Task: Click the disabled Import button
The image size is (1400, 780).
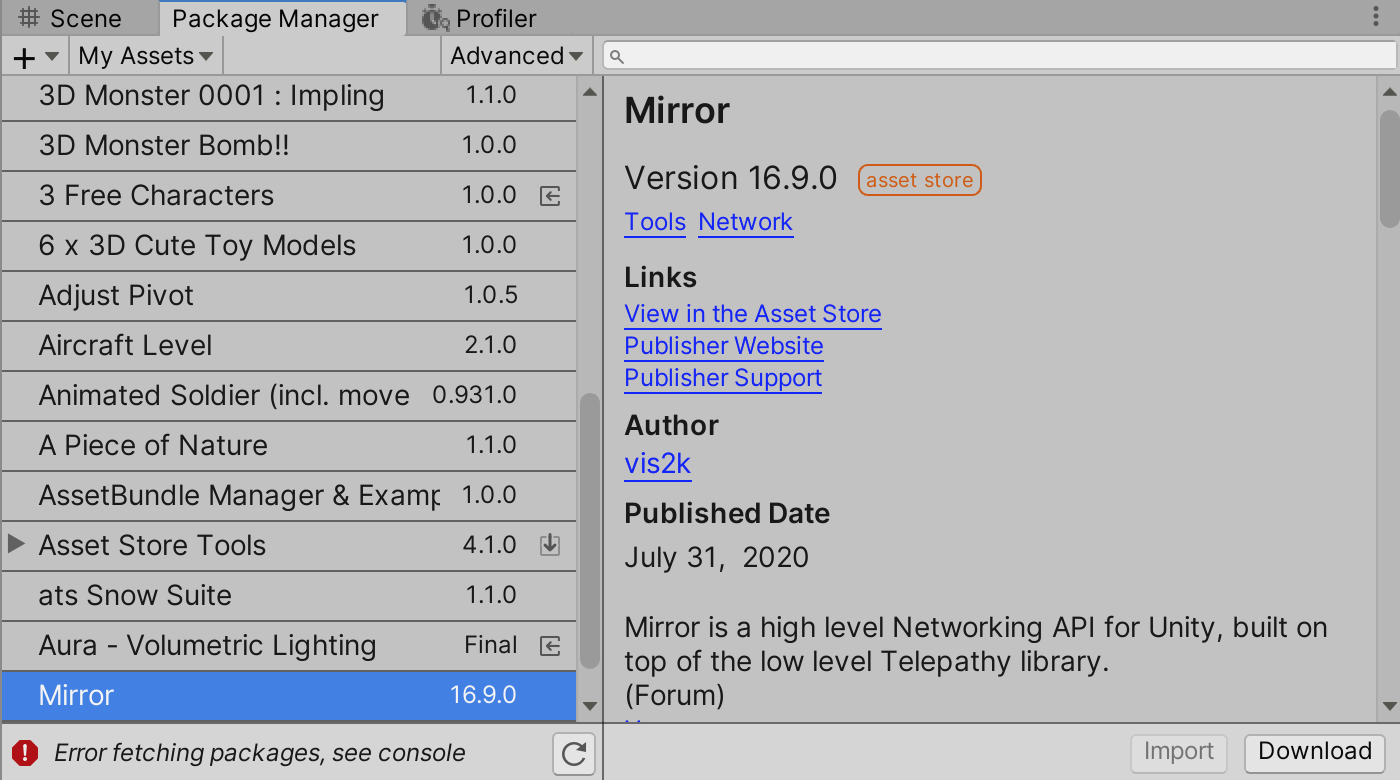Action: [x=1179, y=751]
